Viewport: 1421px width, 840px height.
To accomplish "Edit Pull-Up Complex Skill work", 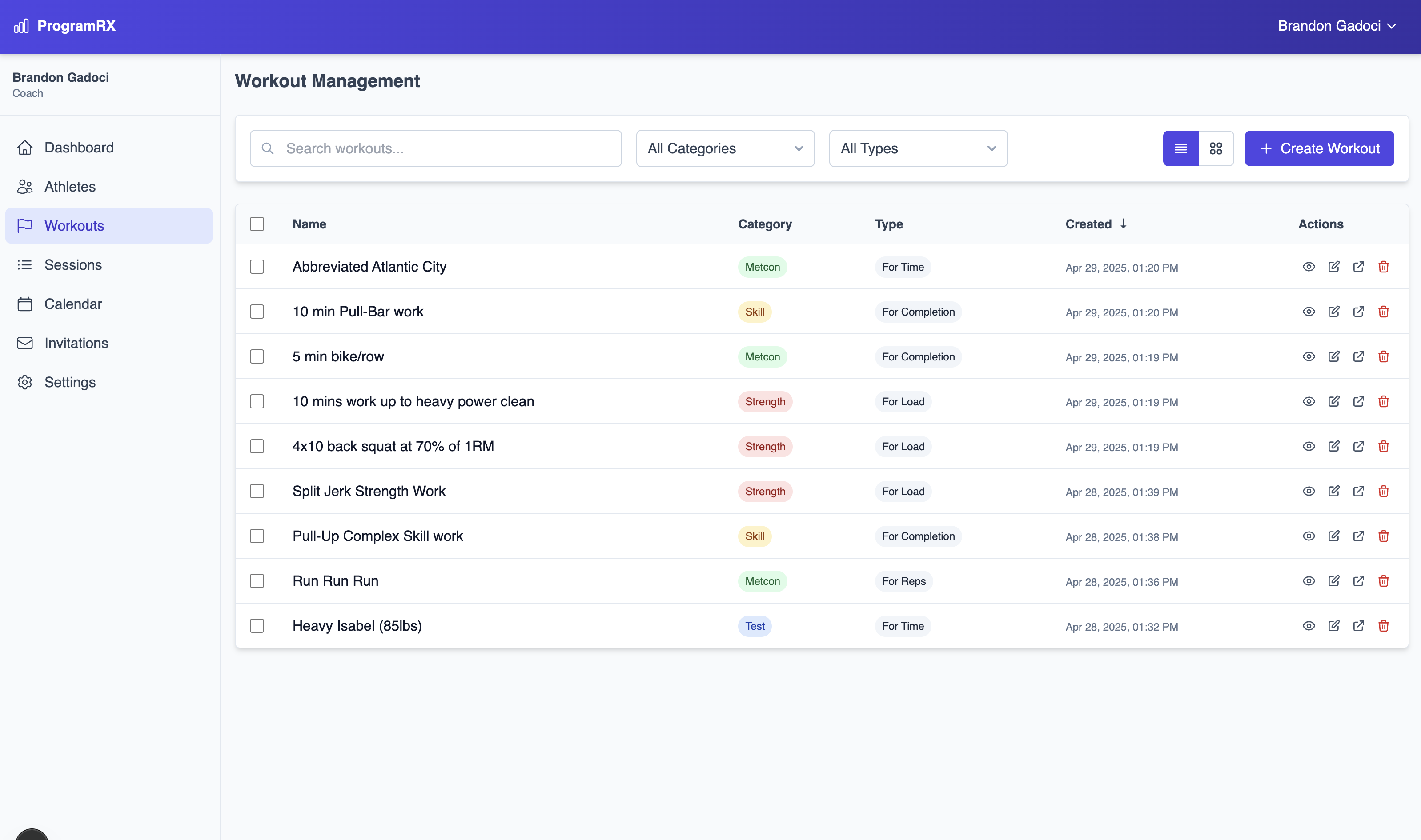I will click(x=1333, y=536).
